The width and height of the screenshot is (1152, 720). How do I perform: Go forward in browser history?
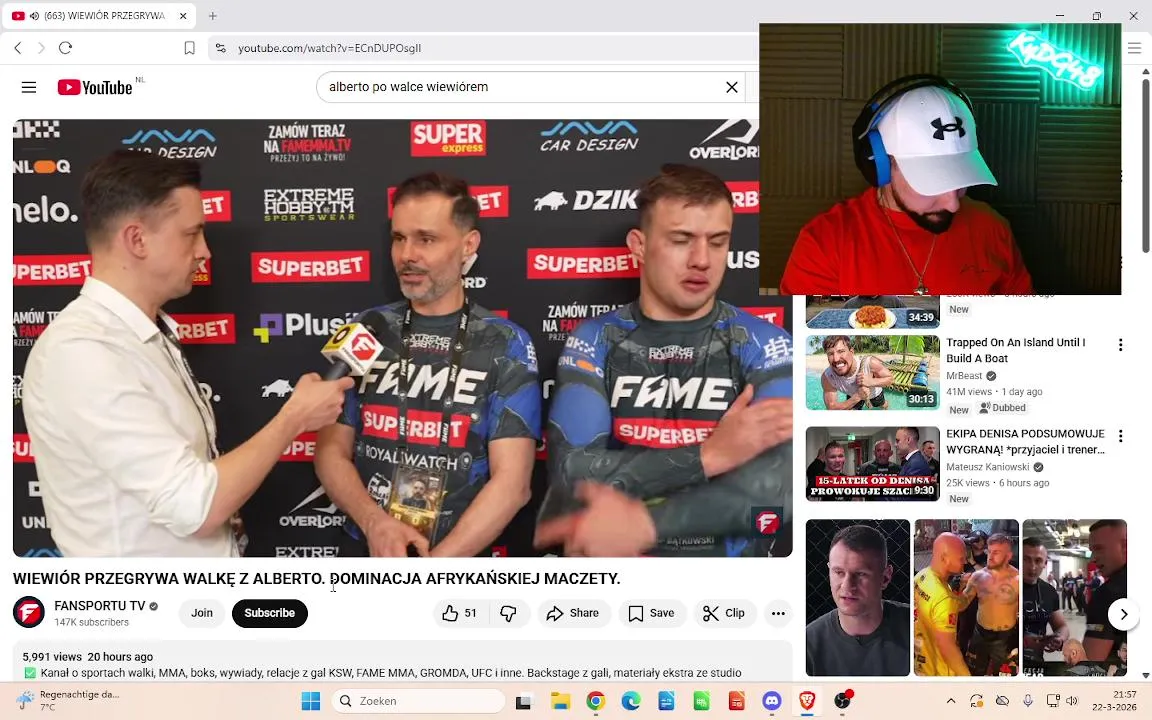point(41,48)
